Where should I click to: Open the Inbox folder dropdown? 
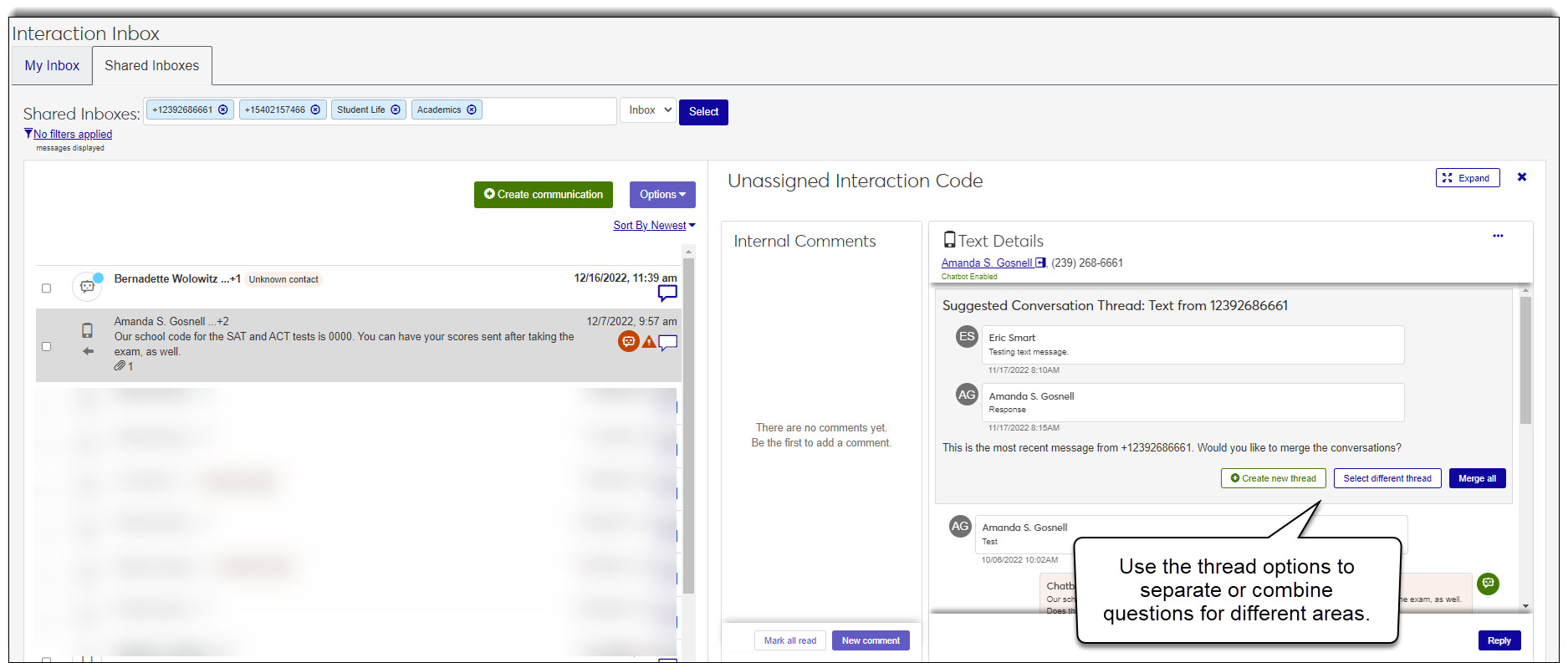point(648,110)
